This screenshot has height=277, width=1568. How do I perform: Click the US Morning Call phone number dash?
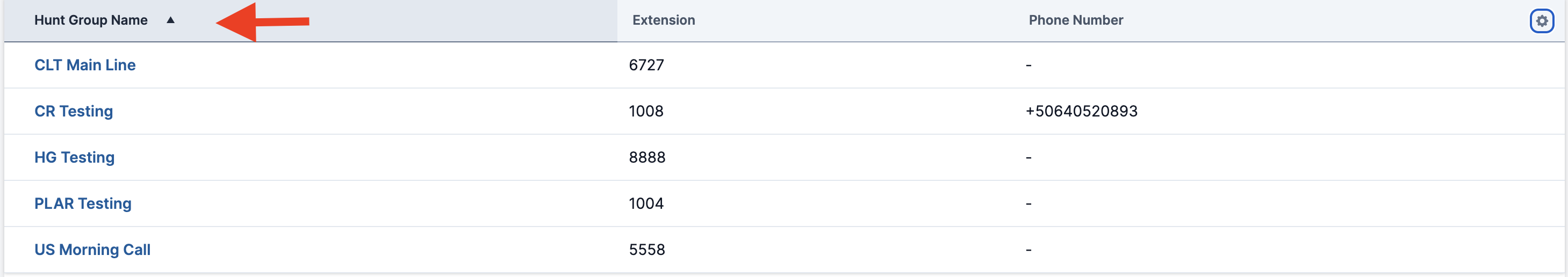click(1028, 250)
